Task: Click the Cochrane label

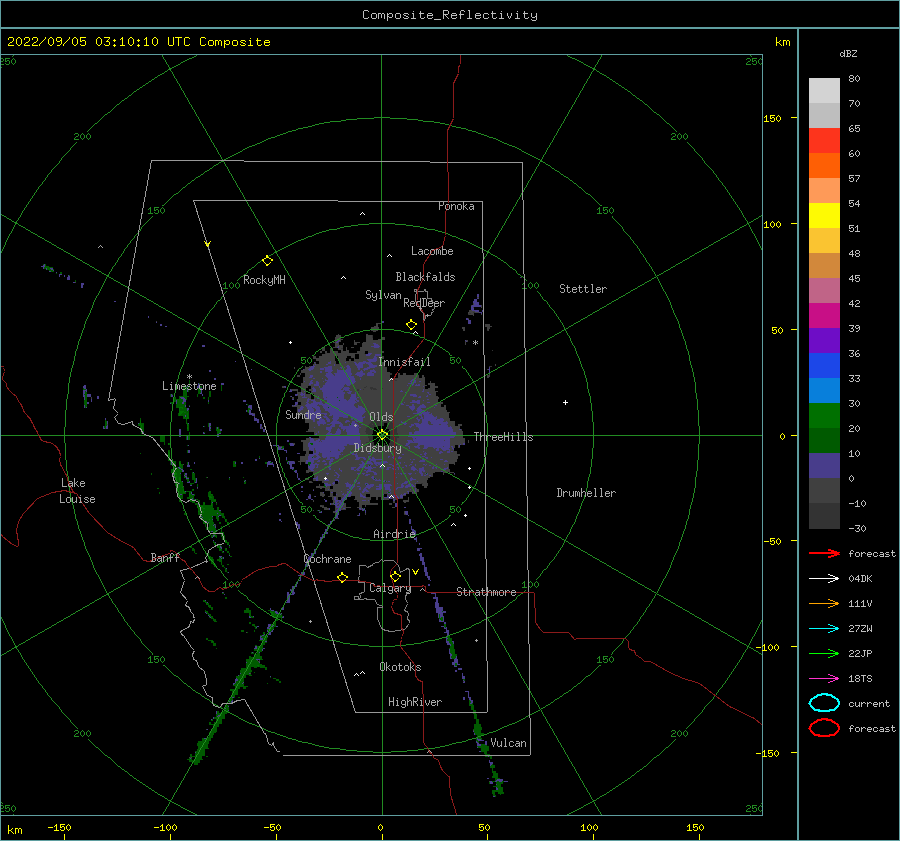Action: point(327,559)
